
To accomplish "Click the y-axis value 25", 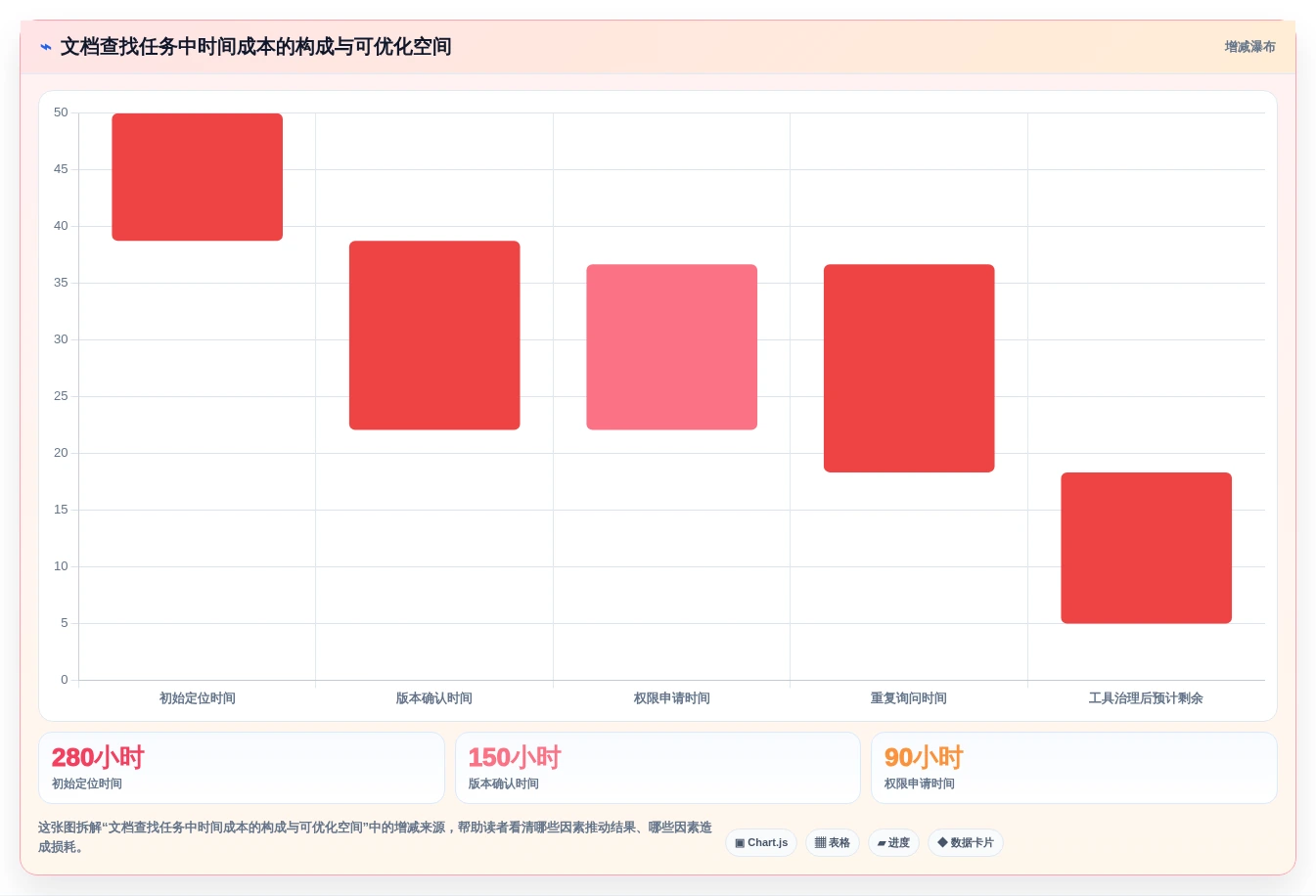I will click(61, 396).
